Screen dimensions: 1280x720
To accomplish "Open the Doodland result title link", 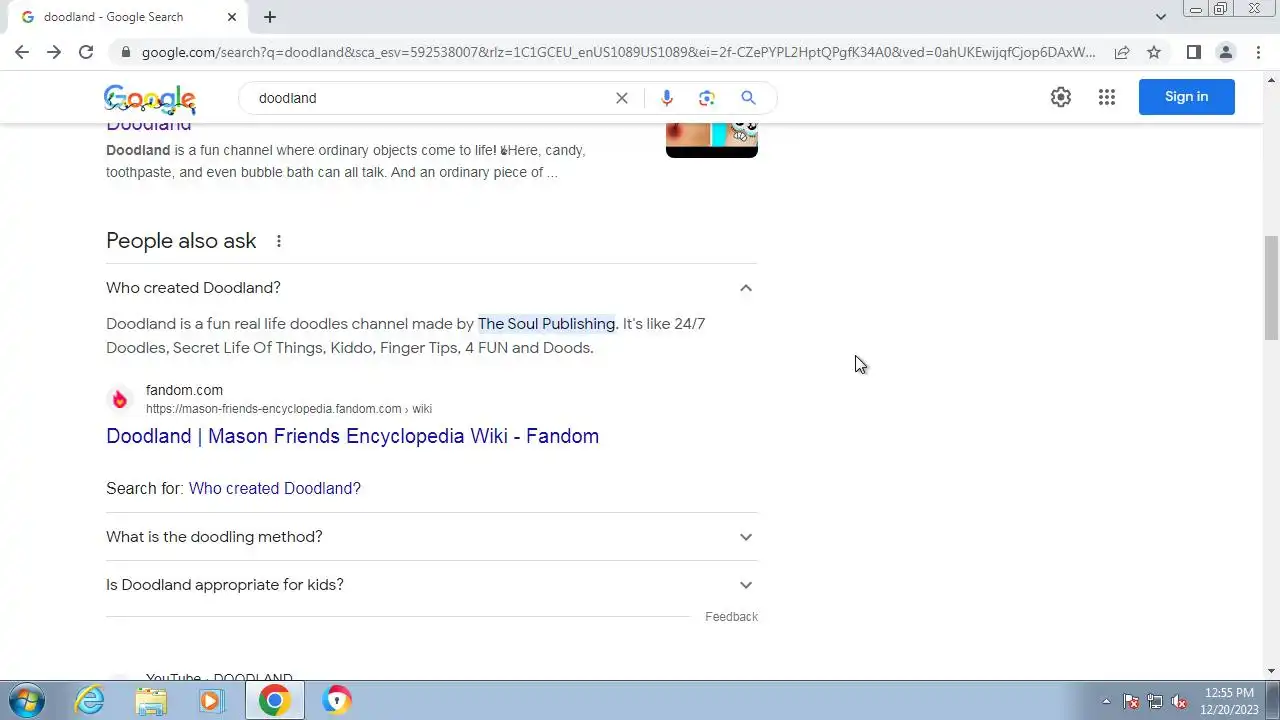I will [x=149, y=126].
